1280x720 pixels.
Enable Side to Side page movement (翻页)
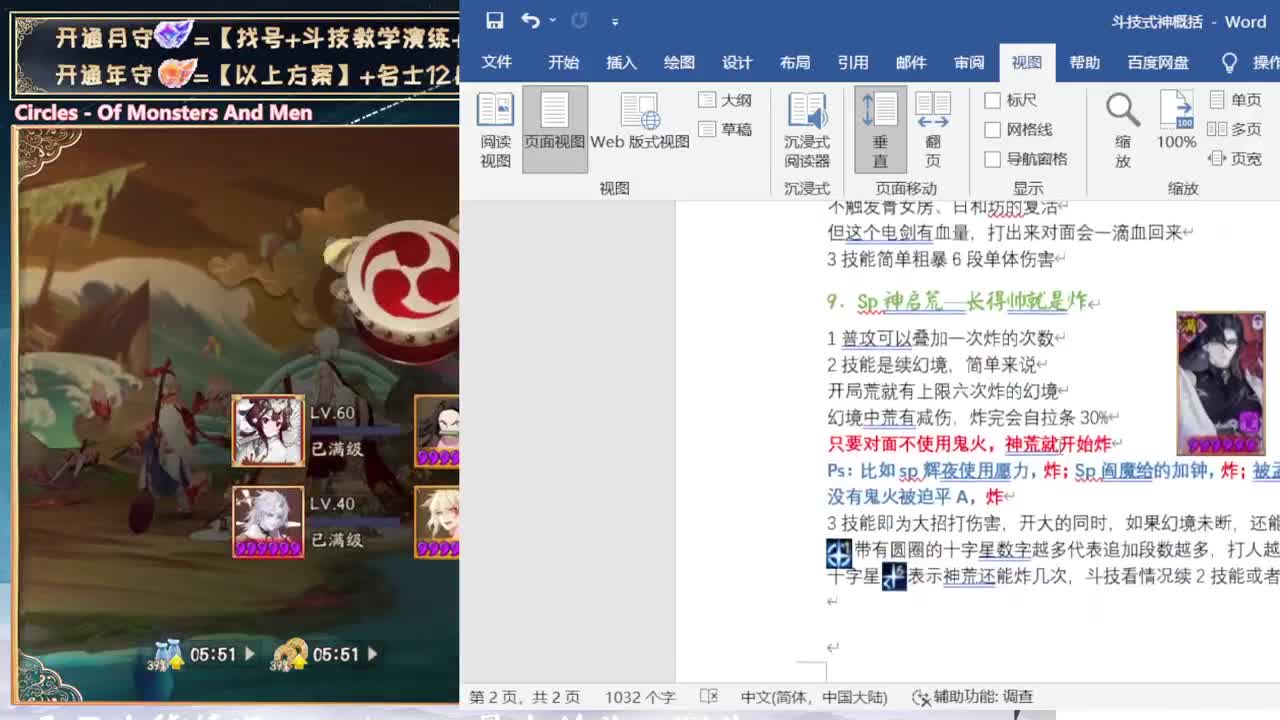[x=933, y=128]
